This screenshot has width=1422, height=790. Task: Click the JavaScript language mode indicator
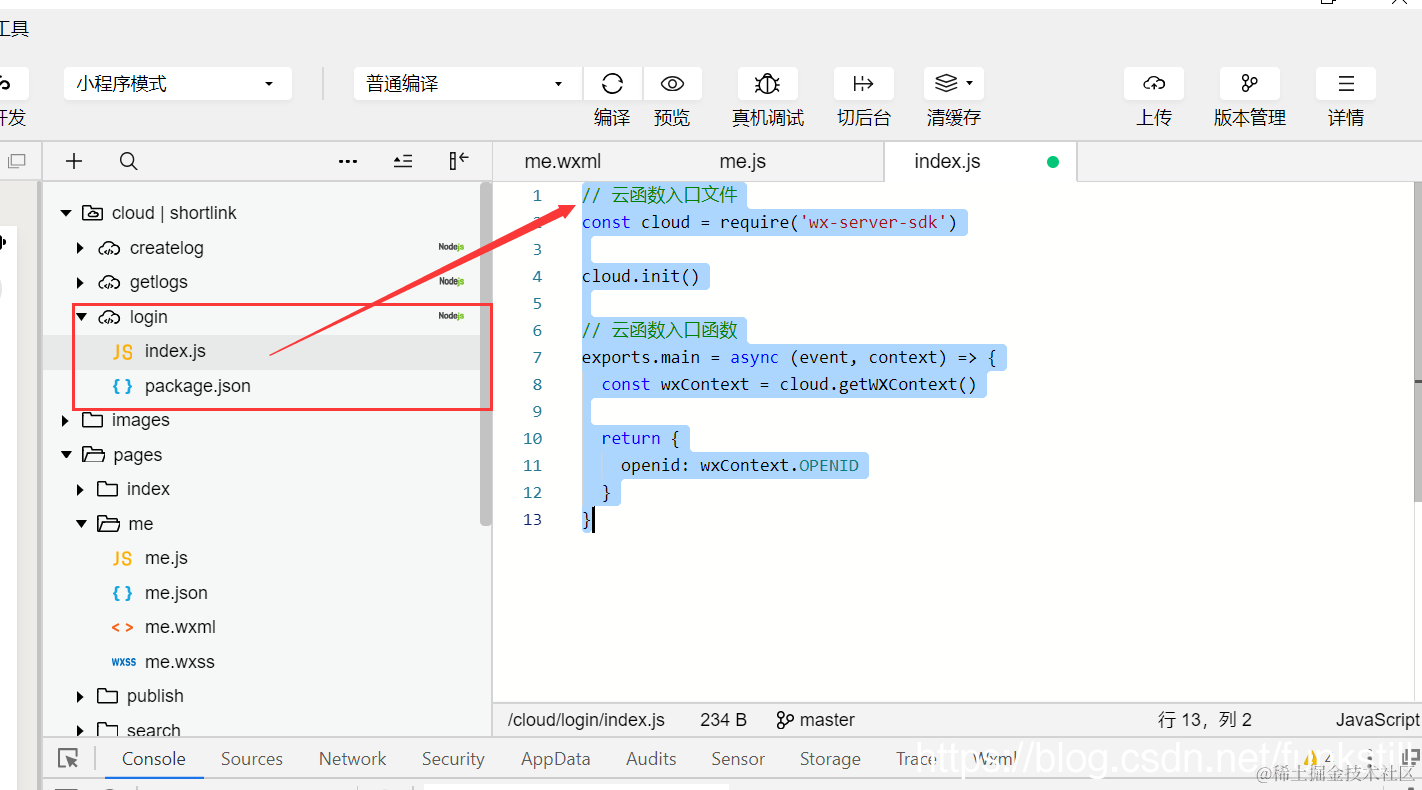[x=1377, y=720]
